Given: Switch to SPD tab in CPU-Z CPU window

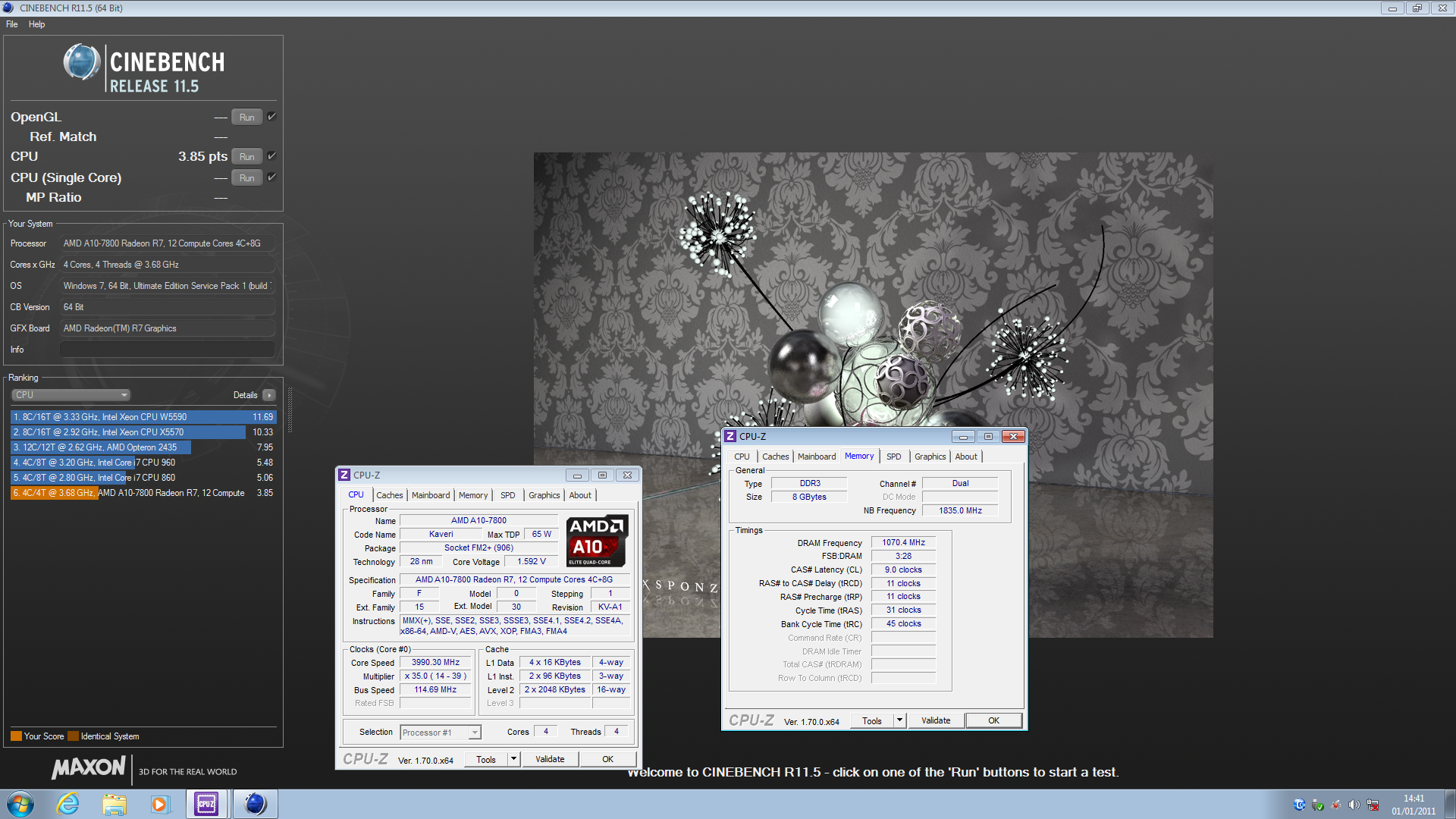Looking at the screenshot, I should click(508, 495).
